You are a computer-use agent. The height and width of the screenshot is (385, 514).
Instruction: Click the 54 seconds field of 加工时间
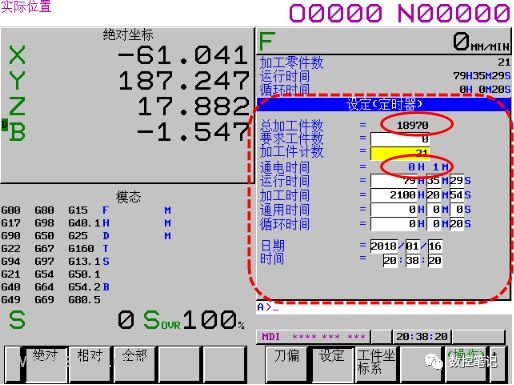click(457, 195)
